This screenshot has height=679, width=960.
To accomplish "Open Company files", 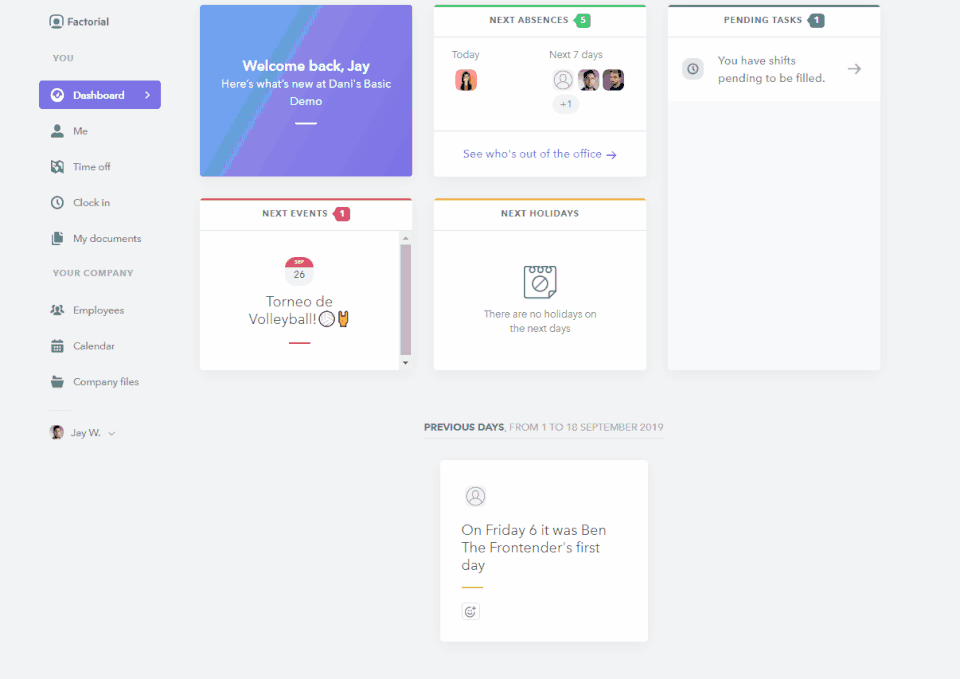I will pos(106,382).
